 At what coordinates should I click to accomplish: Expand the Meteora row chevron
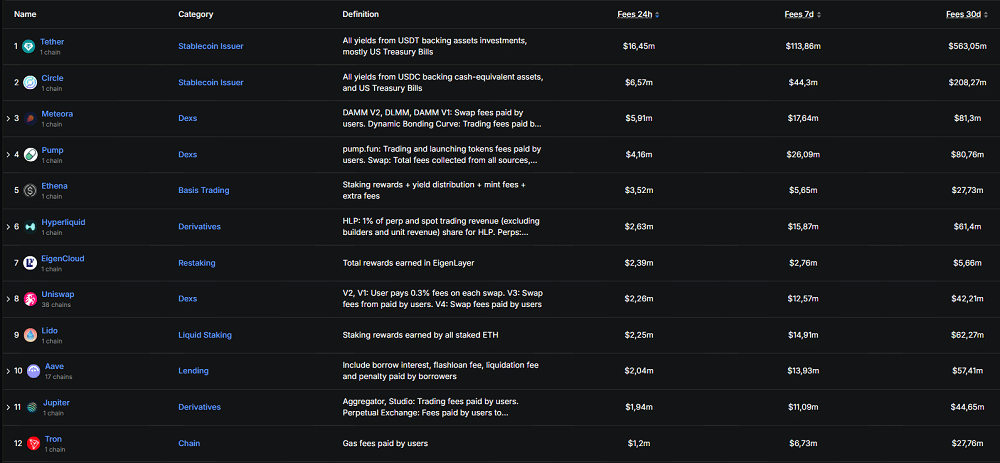[8, 119]
